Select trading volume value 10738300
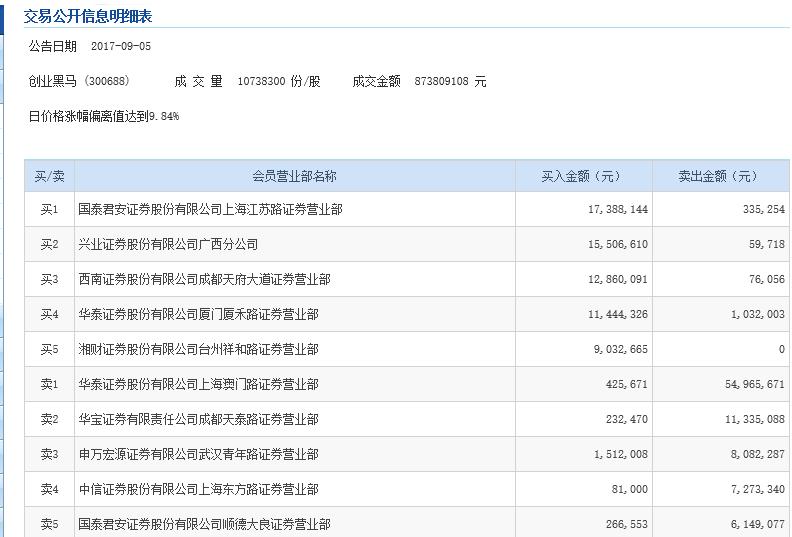 [x=262, y=81]
